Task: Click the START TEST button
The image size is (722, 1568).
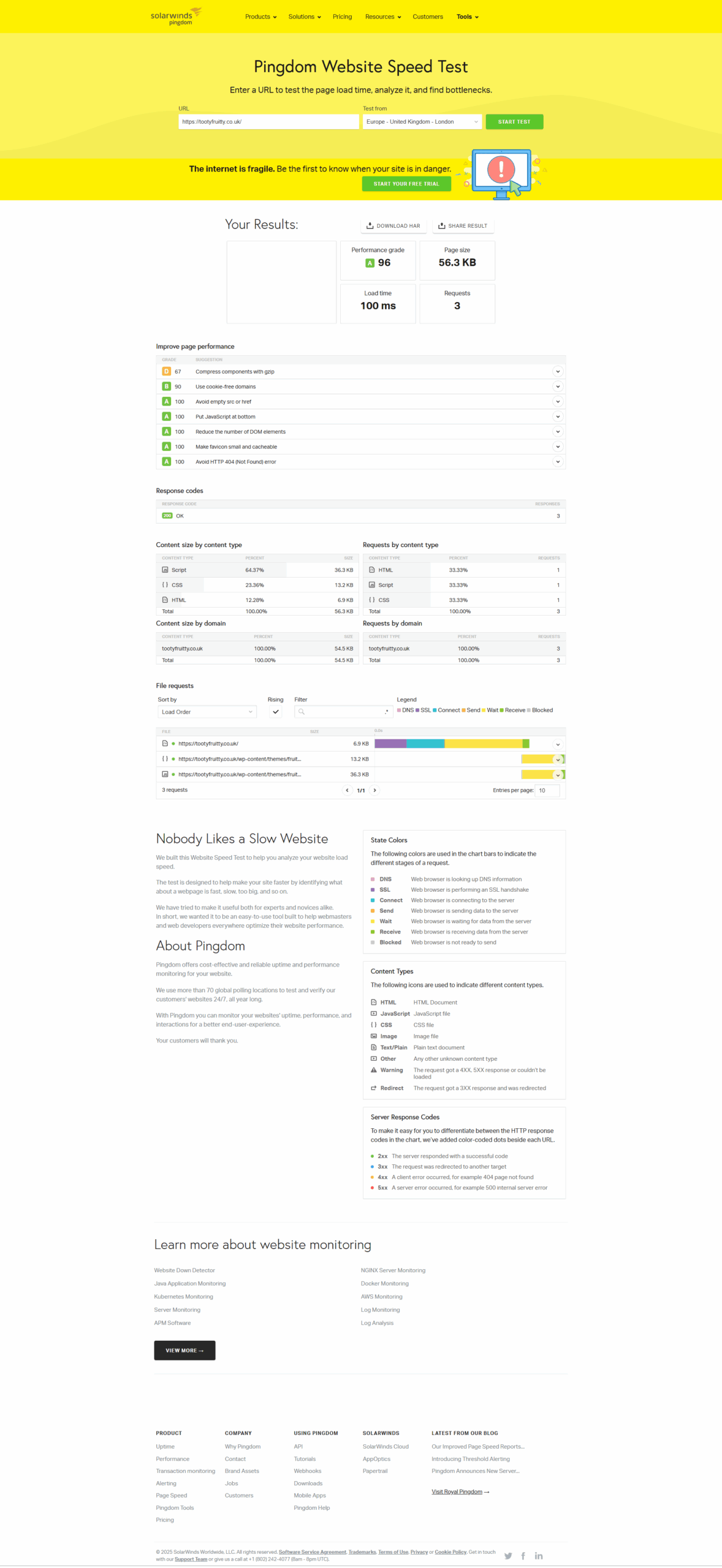Action: (514, 122)
